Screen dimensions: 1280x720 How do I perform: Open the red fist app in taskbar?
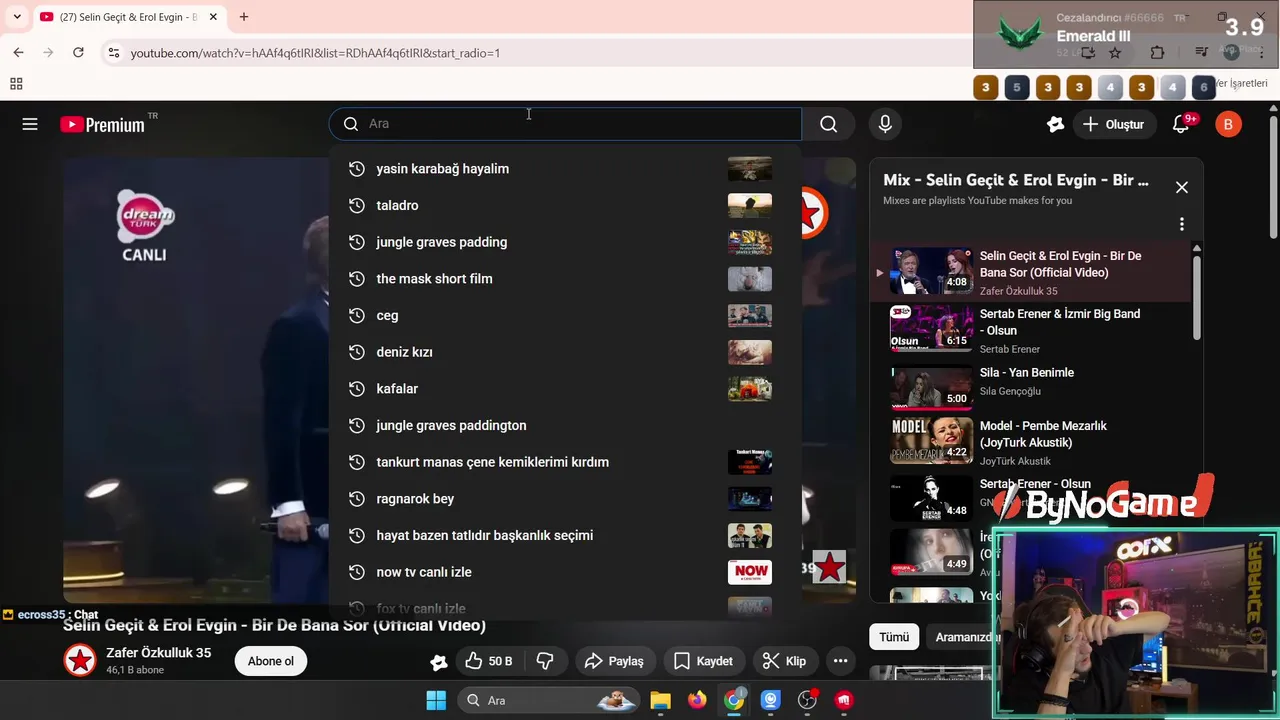pos(844,700)
